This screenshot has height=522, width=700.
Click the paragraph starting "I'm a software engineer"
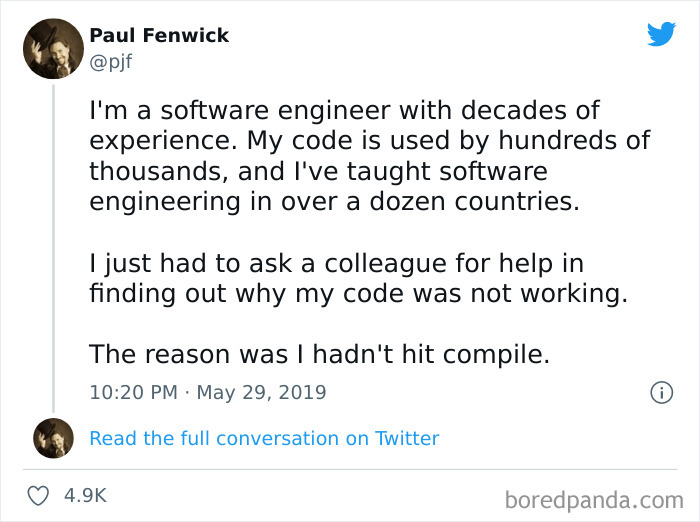370,156
